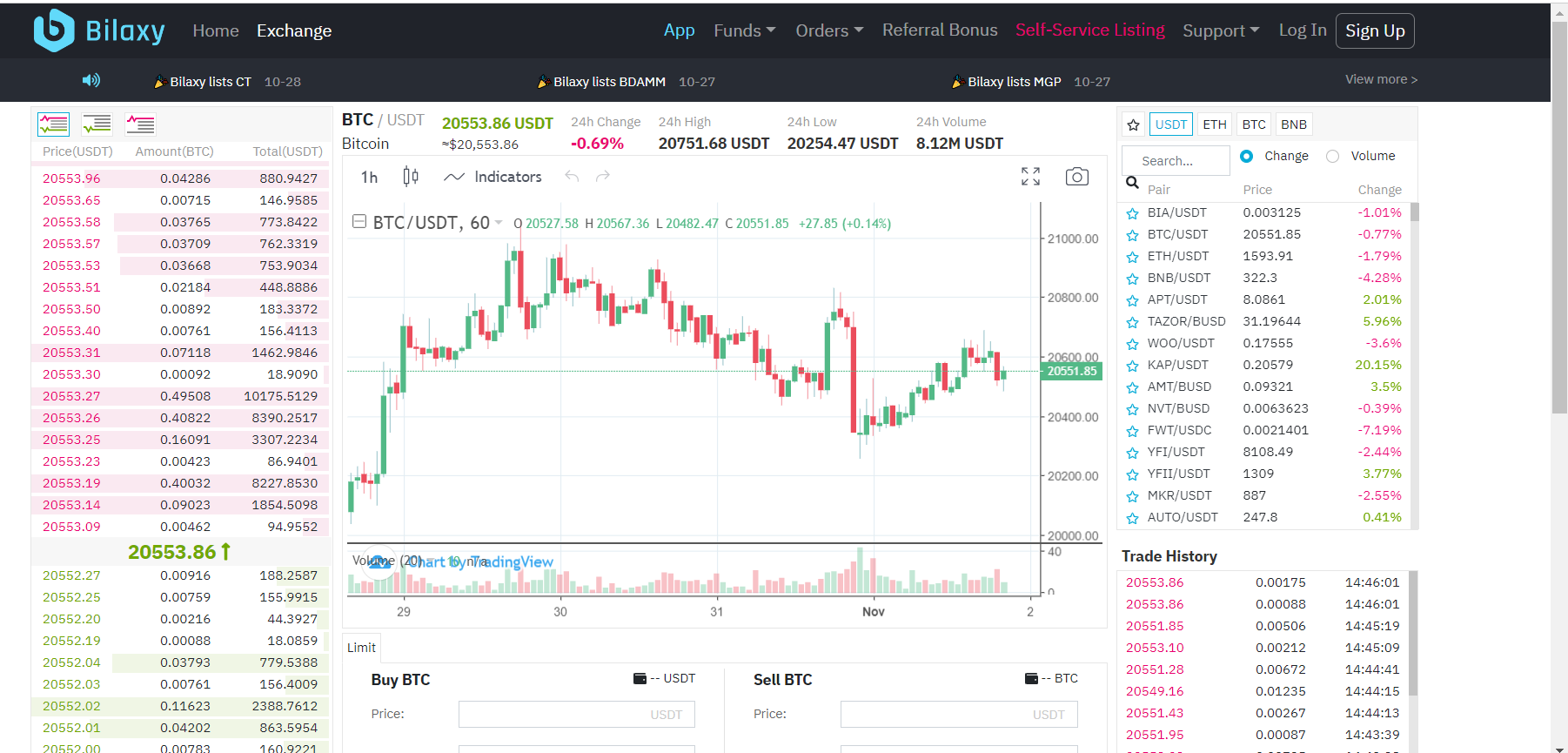Open chart Indicators
The image size is (1568, 753).
(493, 177)
